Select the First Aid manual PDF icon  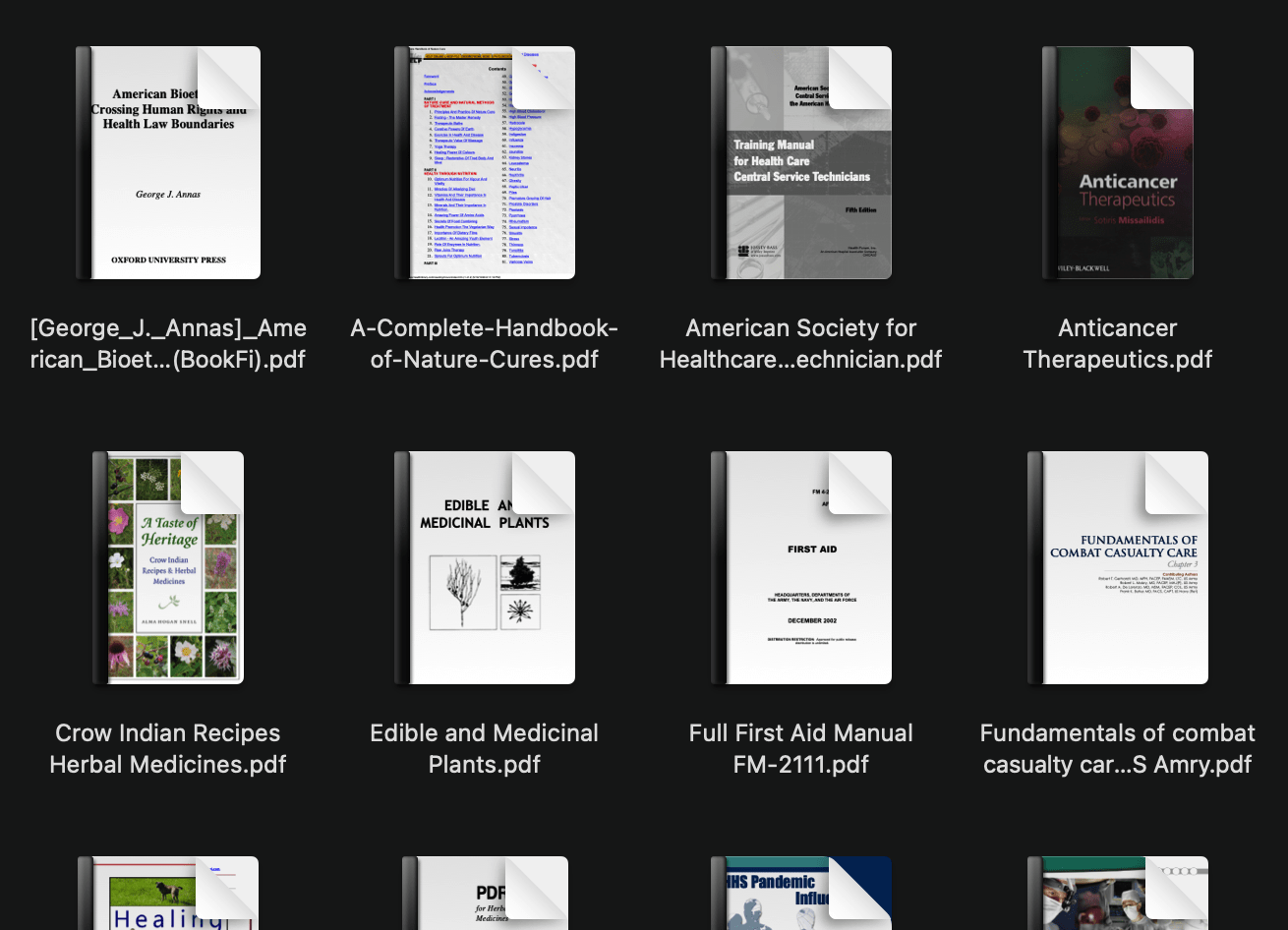[801, 567]
